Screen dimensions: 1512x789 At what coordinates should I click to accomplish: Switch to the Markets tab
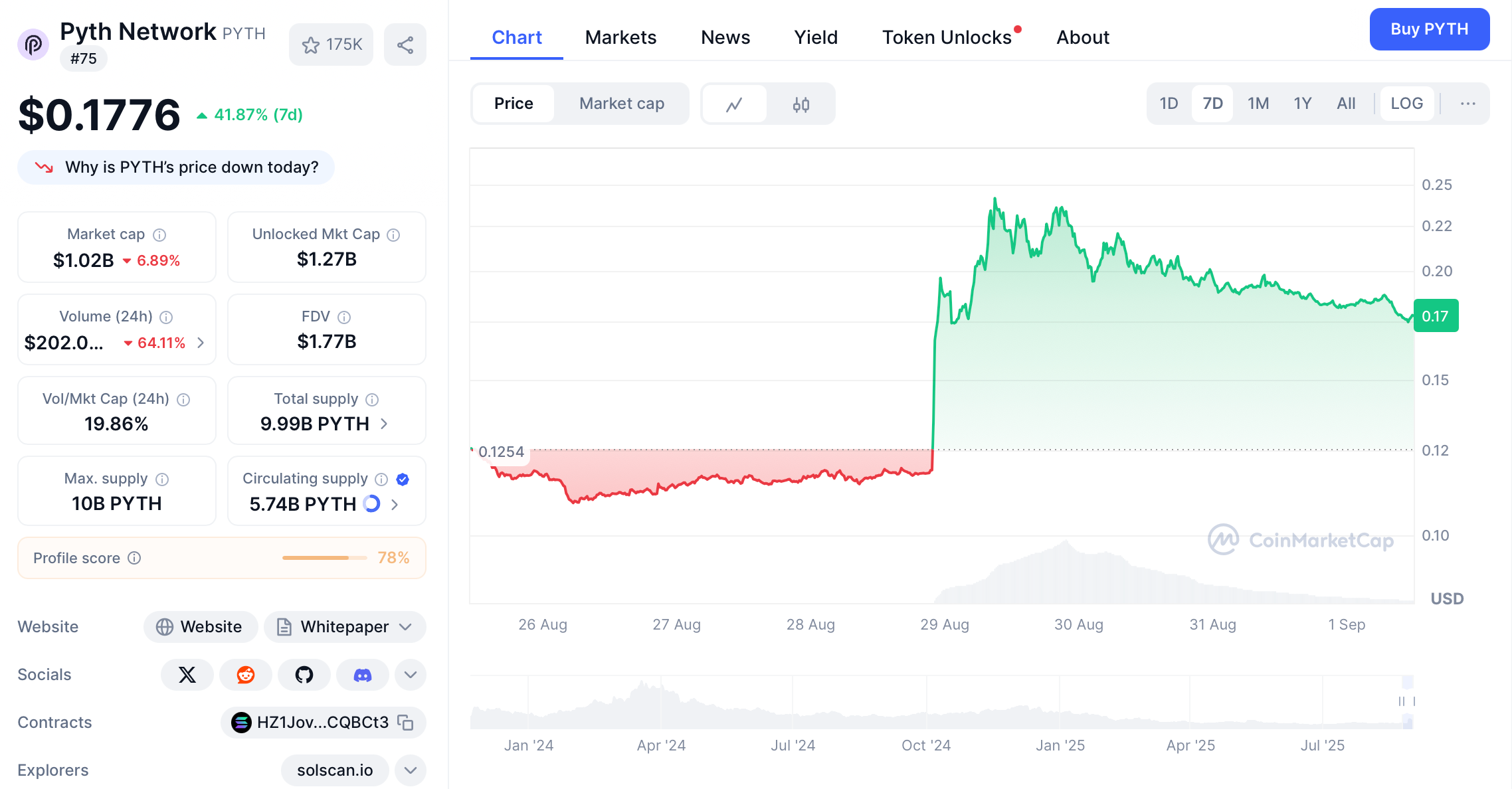click(620, 37)
